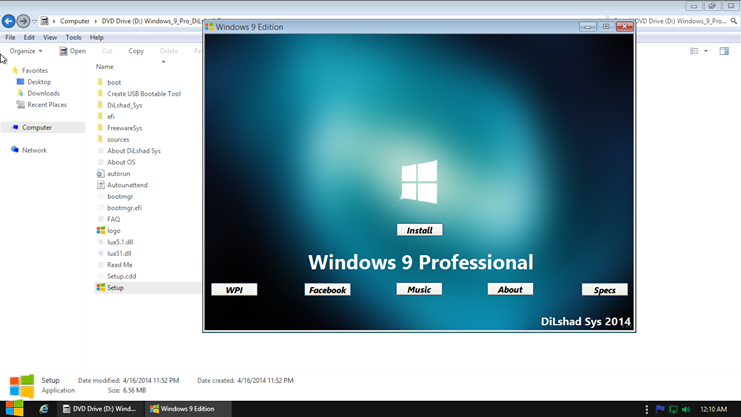Screen dimensions: 741x417
Task: Click the taskbar clock 12:10 AM
Action: tap(714, 409)
